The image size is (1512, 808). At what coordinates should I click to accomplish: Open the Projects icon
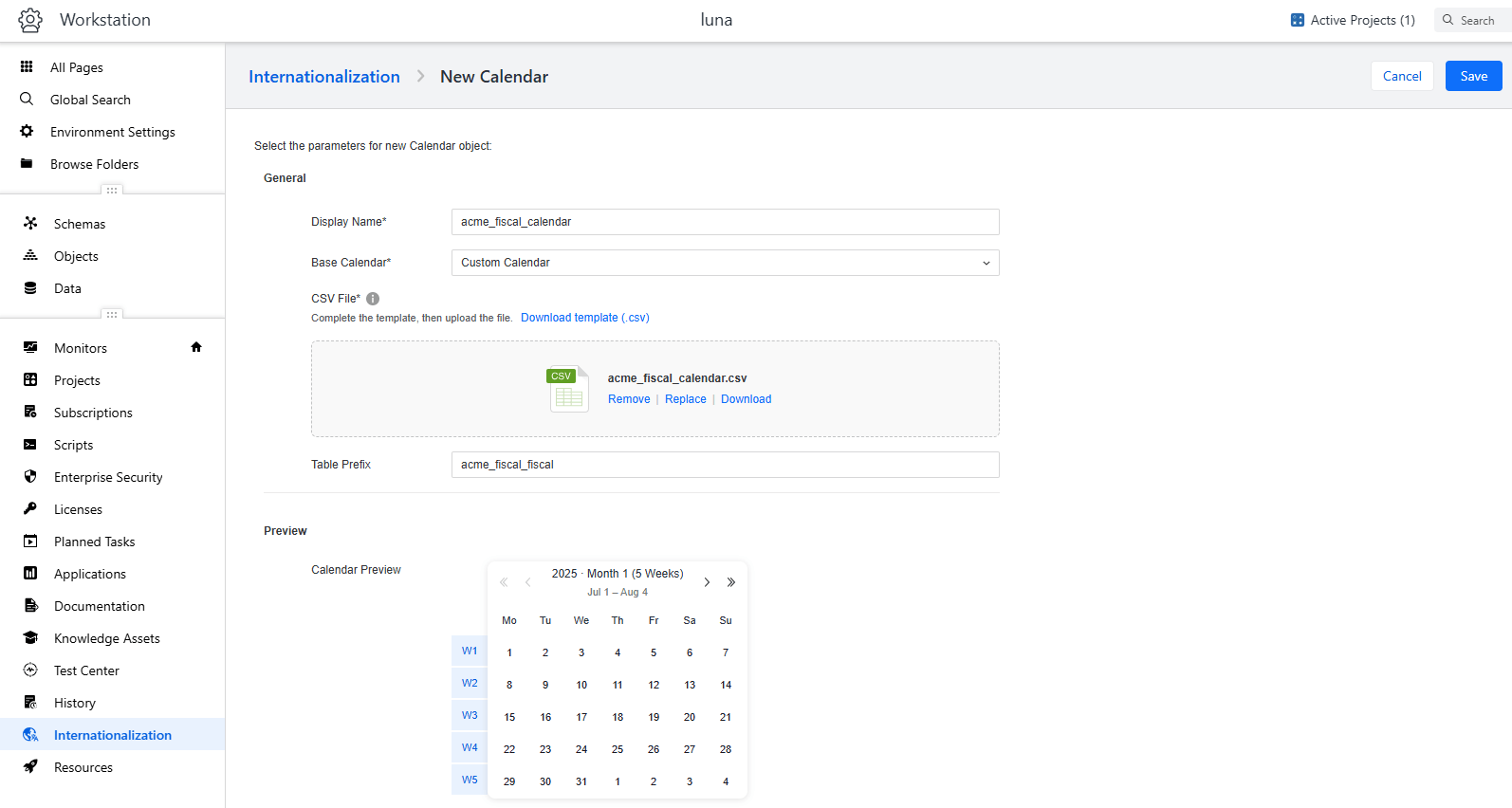pyautogui.click(x=30, y=379)
